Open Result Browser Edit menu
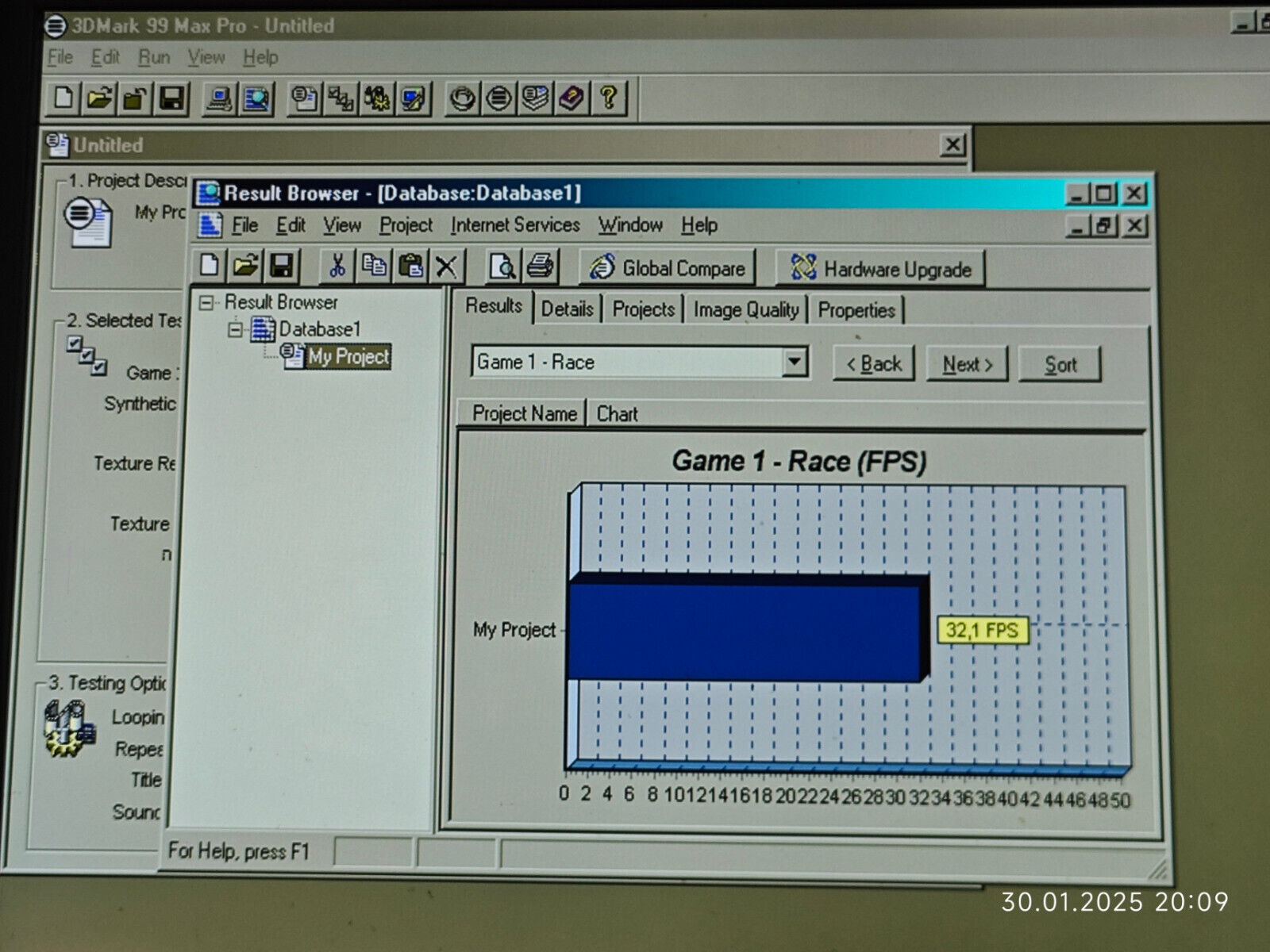This screenshot has width=1270, height=952. coord(291,225)
